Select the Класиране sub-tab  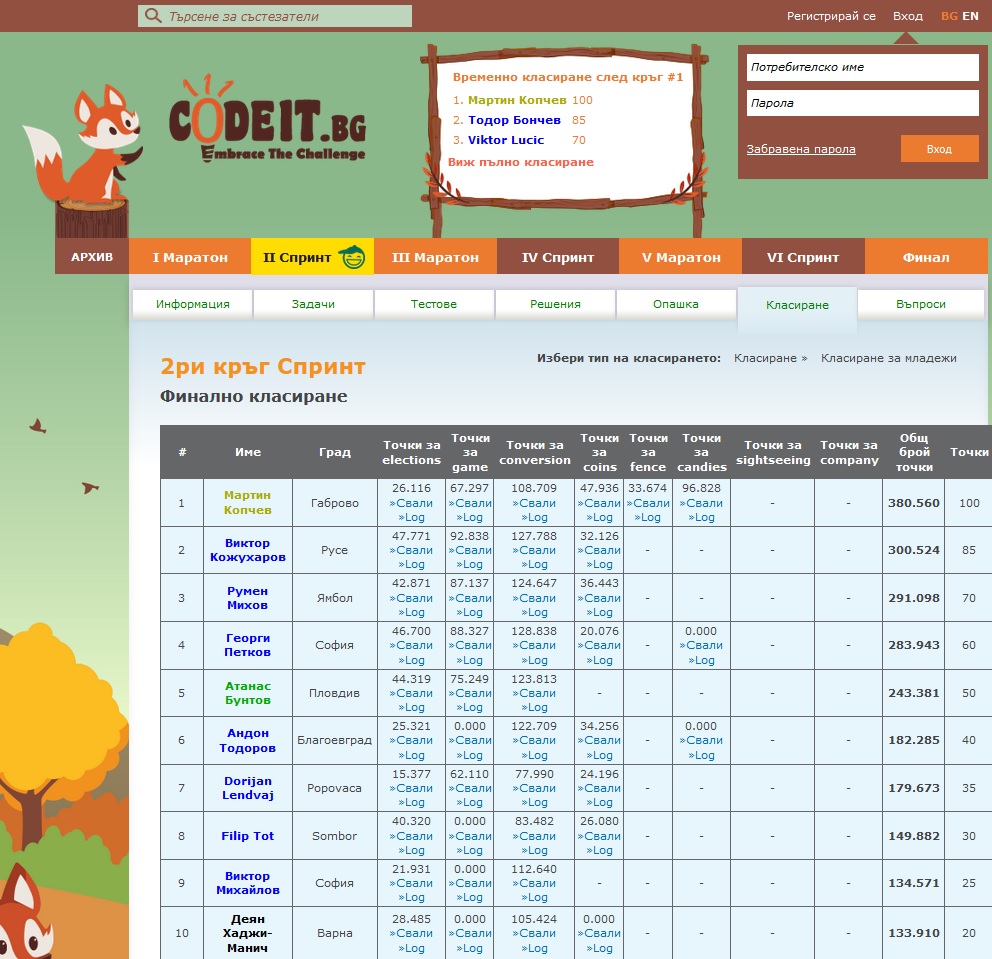tap(797, 306)
